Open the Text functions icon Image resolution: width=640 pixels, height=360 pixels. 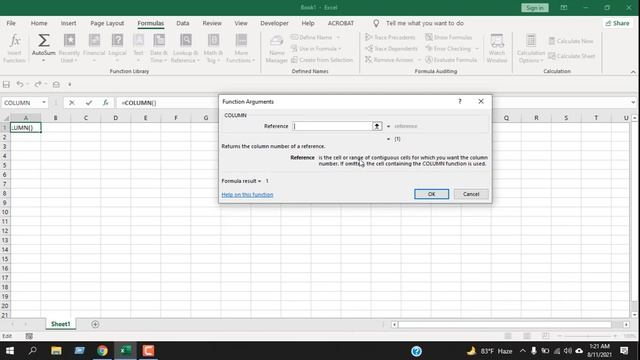138,48
